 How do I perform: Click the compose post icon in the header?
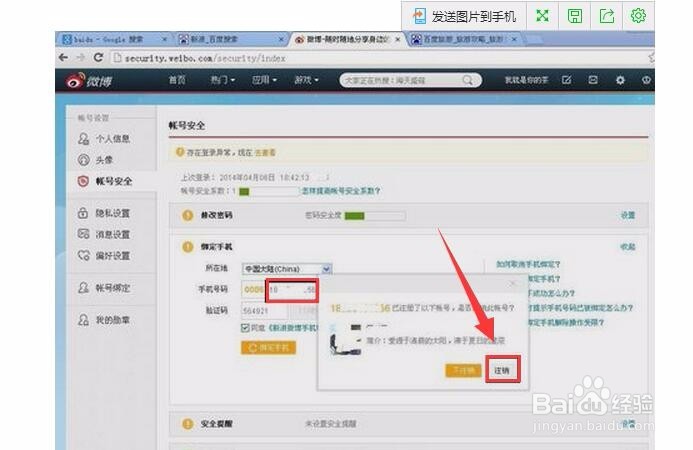pos(567,80)
